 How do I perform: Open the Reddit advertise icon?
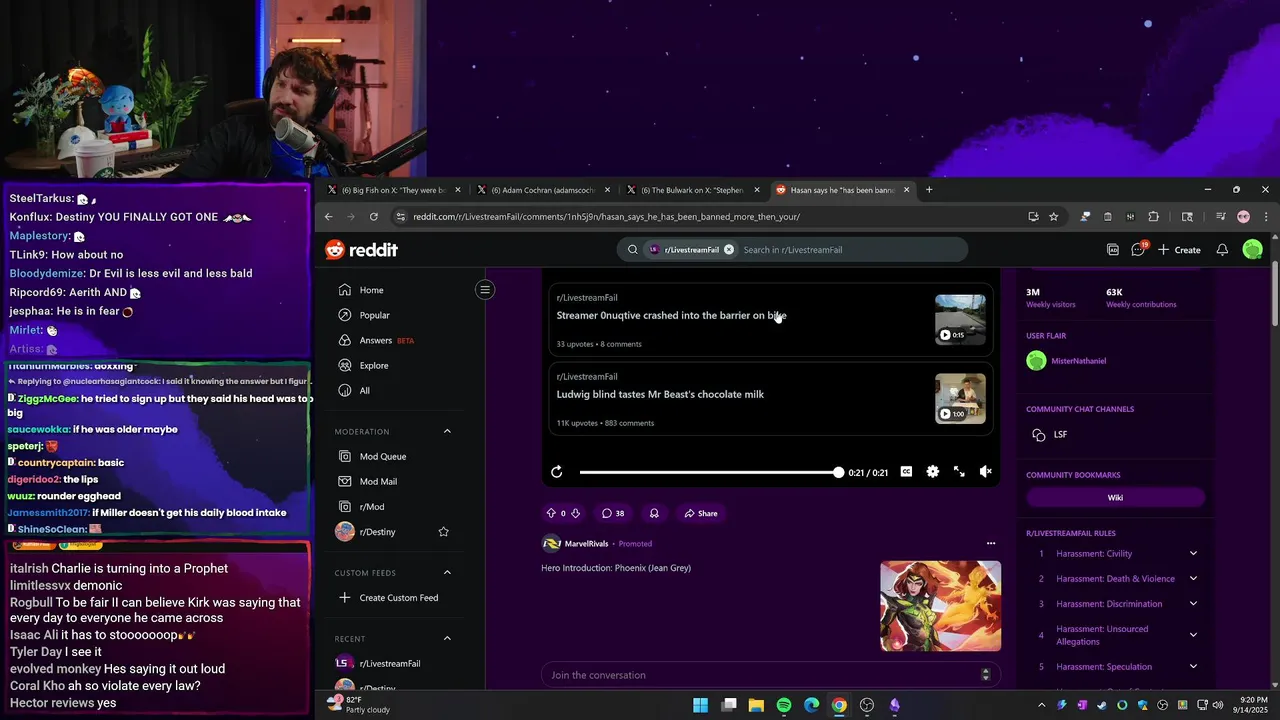tap(1112, 250)
